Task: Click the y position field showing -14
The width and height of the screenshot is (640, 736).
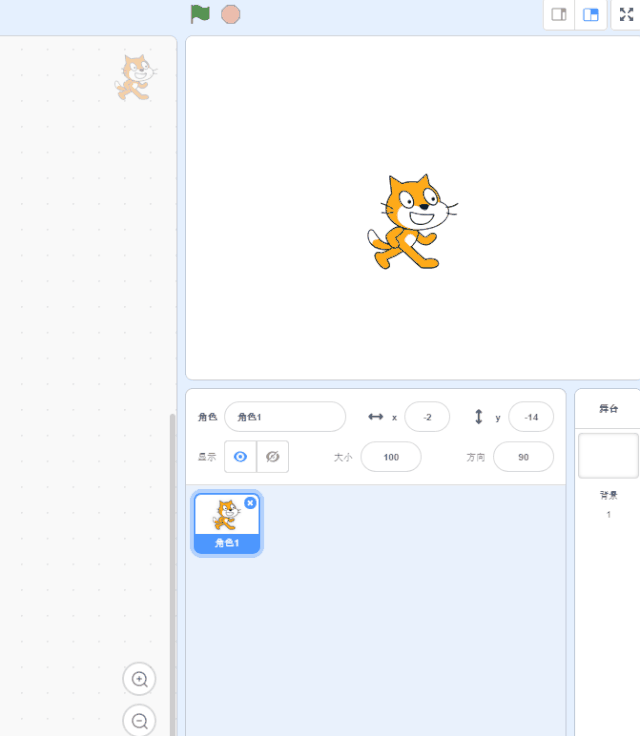Action: pos(531,417)
